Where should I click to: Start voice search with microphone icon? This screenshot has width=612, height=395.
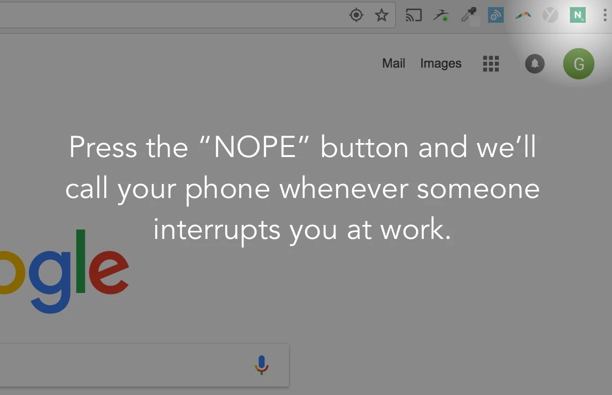pyautogui.click(x=262, y=365)
